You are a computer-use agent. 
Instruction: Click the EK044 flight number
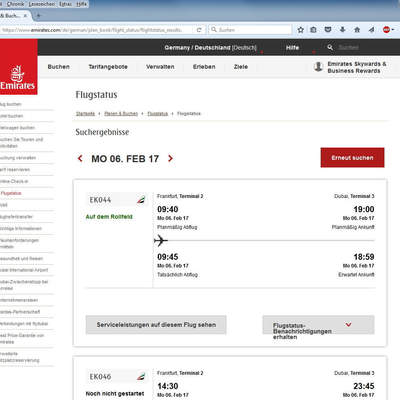click(x=100, y=200)
